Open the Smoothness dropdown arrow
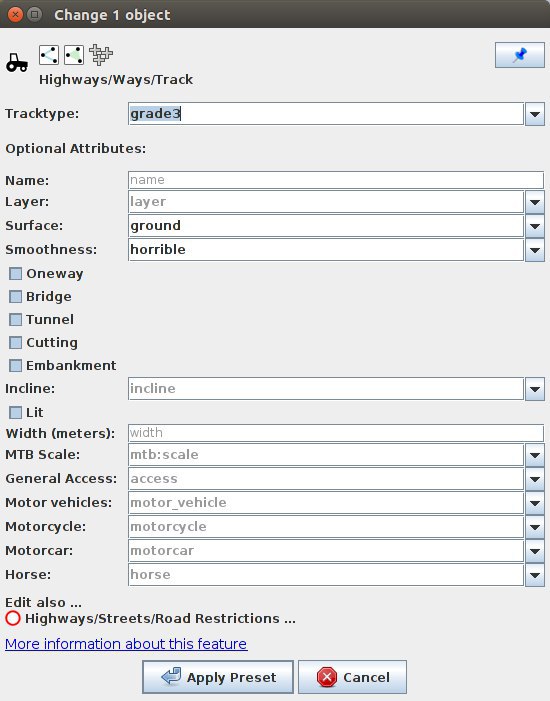 (534, 250)
